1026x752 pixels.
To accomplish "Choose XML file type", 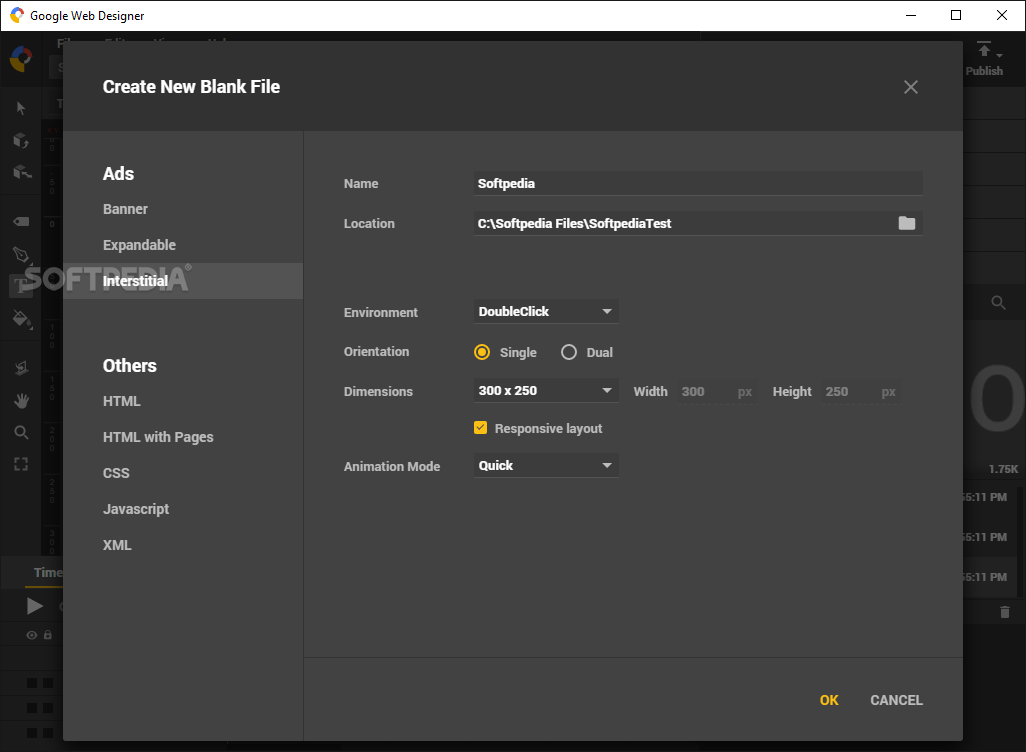I will (x=117, y=545).
